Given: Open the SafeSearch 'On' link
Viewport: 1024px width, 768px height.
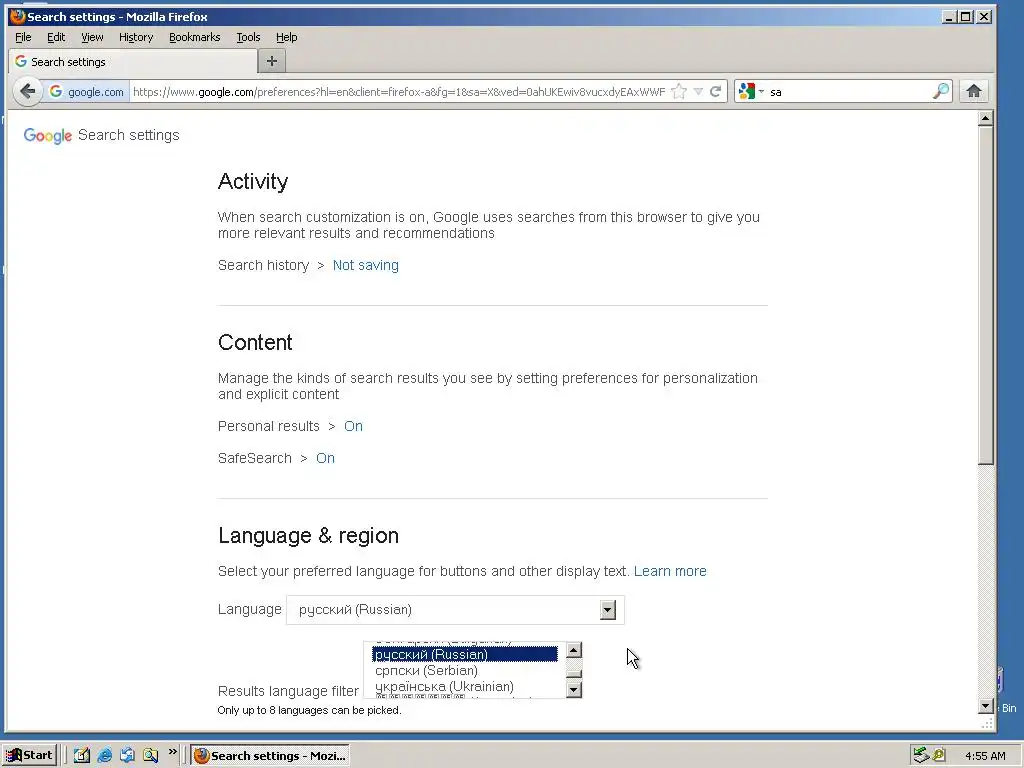Looking at the screenshot, I should (x=325, y=458).
